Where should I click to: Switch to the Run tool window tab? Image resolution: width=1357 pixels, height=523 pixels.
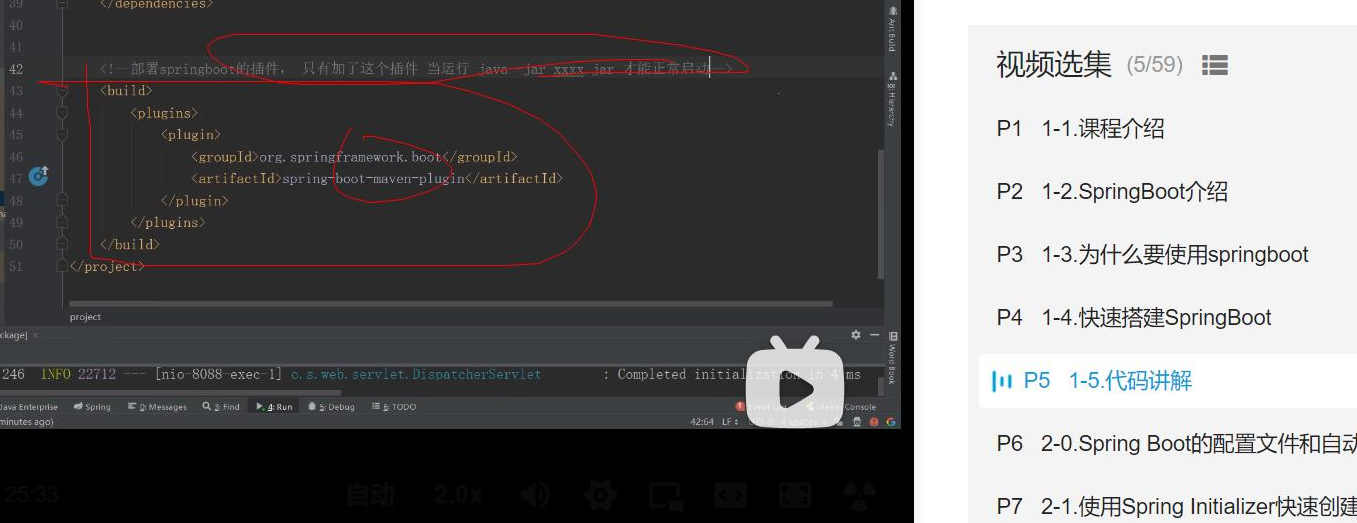pos(274,407)
